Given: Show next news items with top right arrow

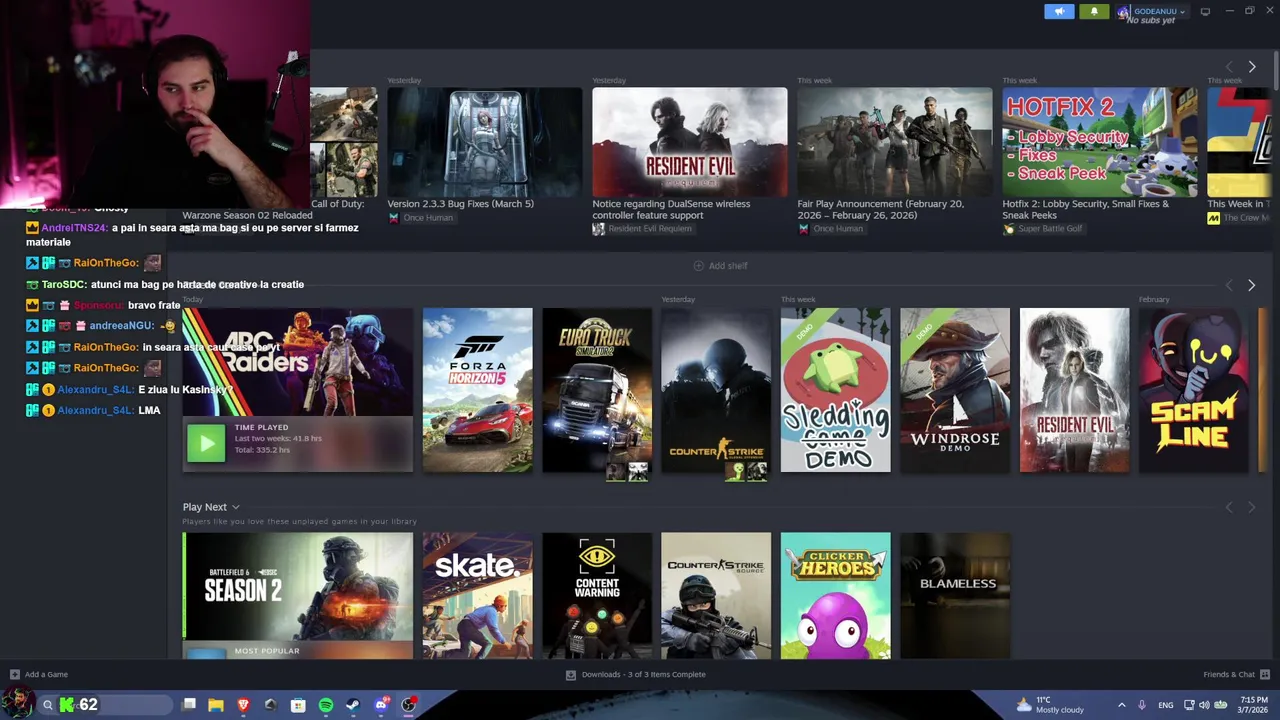Looking at the screenshot, I should click(x=1251, y=67).
